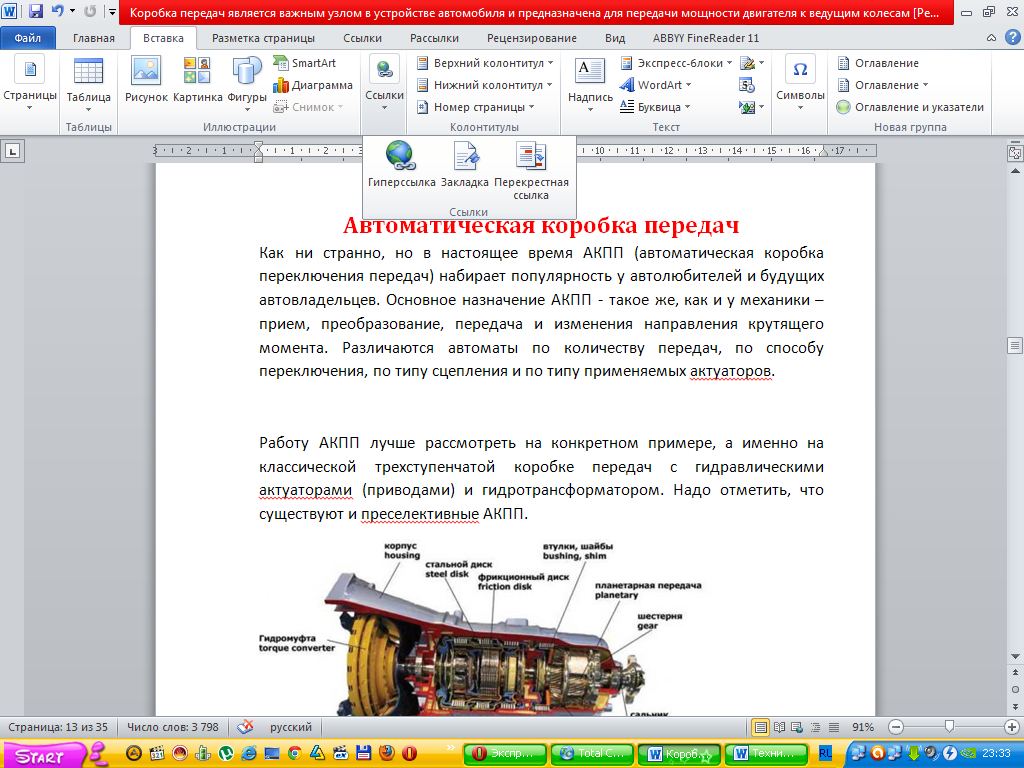Switch to Total Commander taskbar button

592,754
